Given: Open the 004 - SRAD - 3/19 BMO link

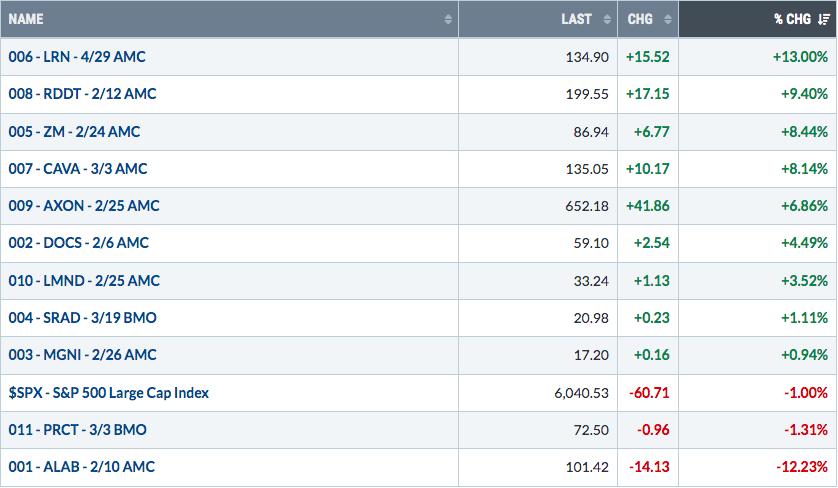Looking at the screenshot, I should 83,317.
